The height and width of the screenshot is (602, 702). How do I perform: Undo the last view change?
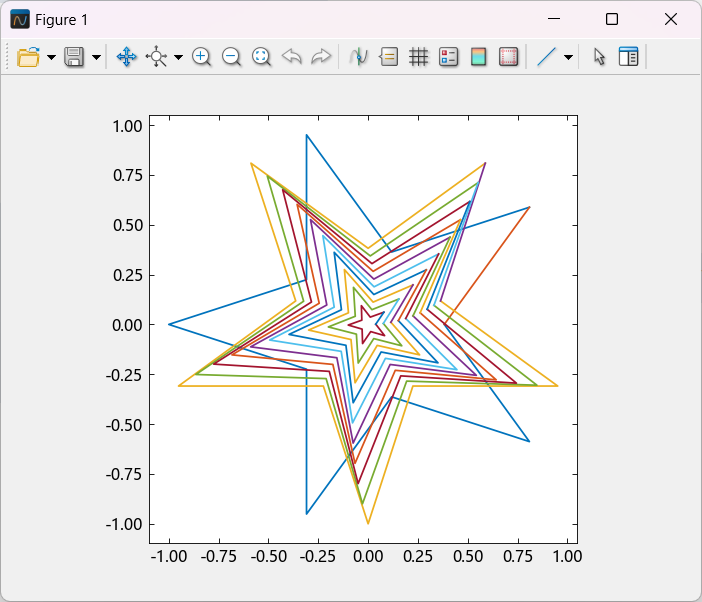291,57
